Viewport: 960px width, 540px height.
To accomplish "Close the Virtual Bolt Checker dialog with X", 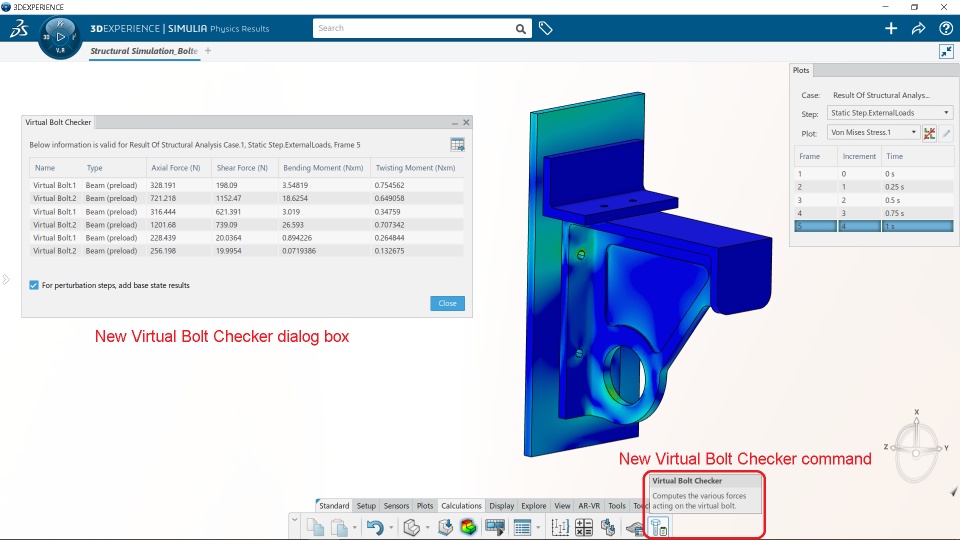I will (467, 122).
